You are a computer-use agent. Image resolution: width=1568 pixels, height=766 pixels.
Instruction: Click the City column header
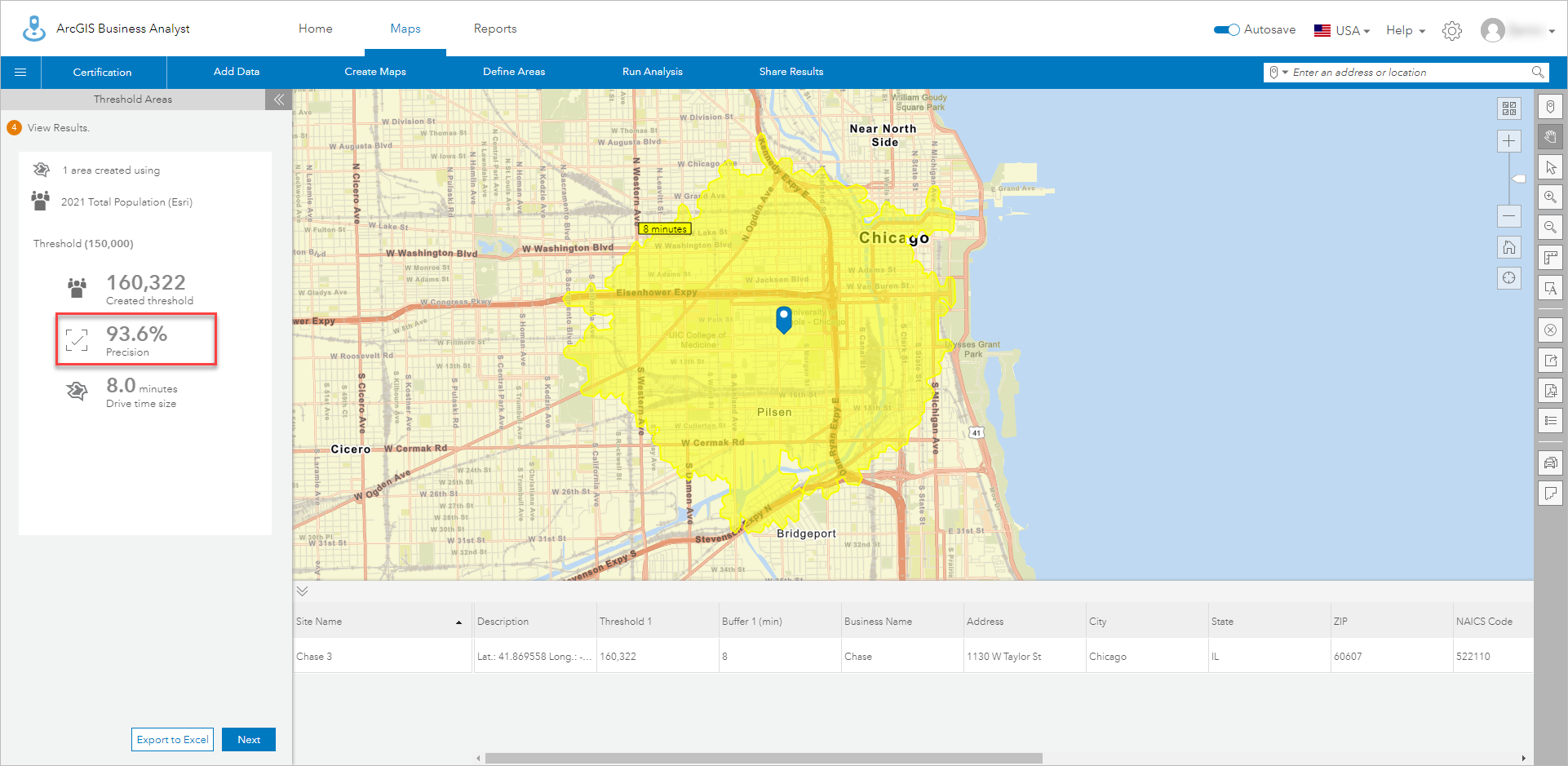click(1146, 622)
